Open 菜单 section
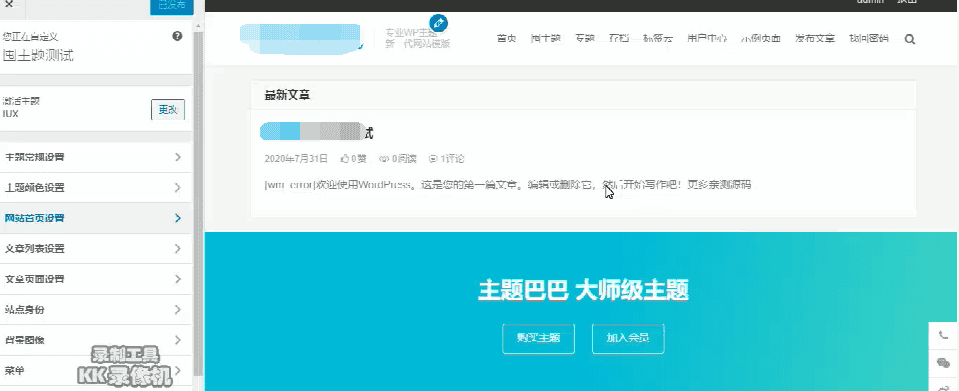 [97, 371]
